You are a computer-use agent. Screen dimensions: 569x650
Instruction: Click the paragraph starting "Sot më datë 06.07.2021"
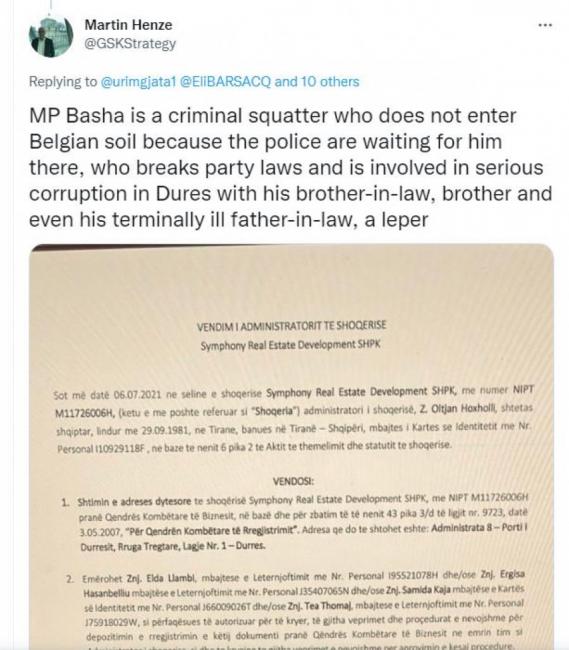(293, 419)
